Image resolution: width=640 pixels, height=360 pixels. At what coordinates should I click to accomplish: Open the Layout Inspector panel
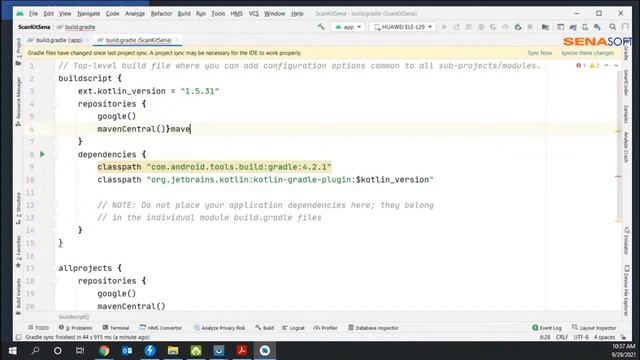tap(594, 328)
